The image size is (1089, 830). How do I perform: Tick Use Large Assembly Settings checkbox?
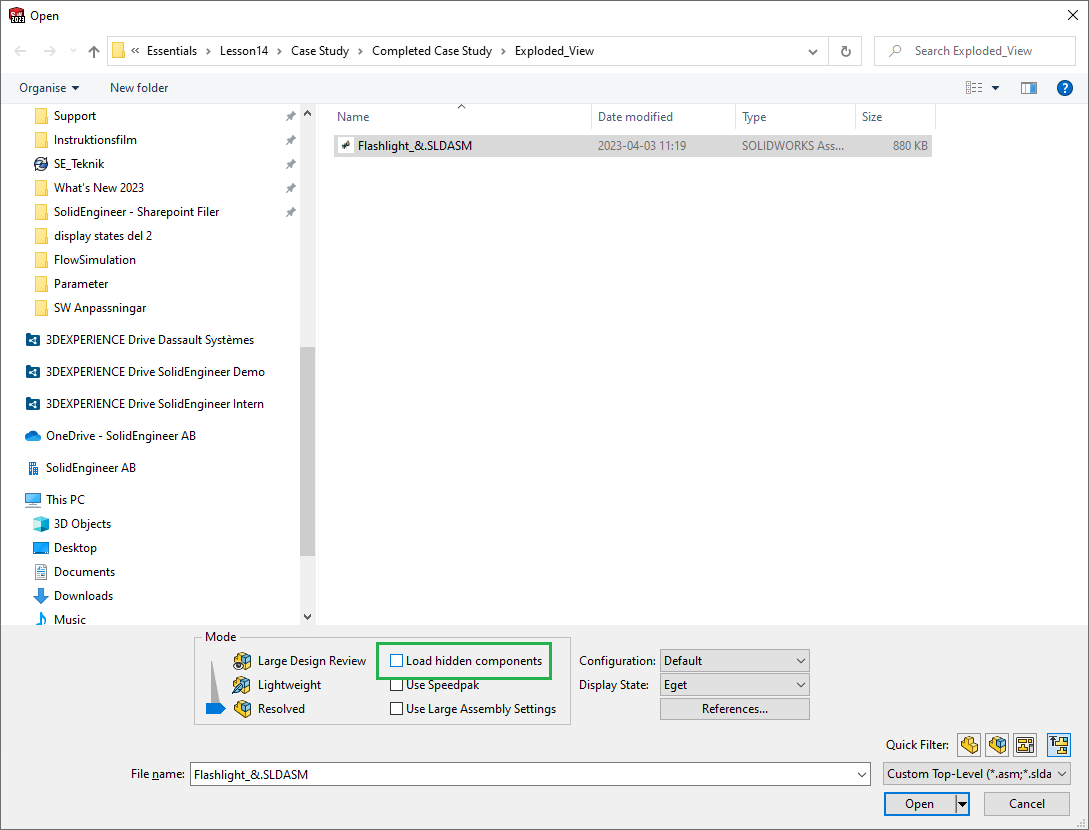click(397, 709)
